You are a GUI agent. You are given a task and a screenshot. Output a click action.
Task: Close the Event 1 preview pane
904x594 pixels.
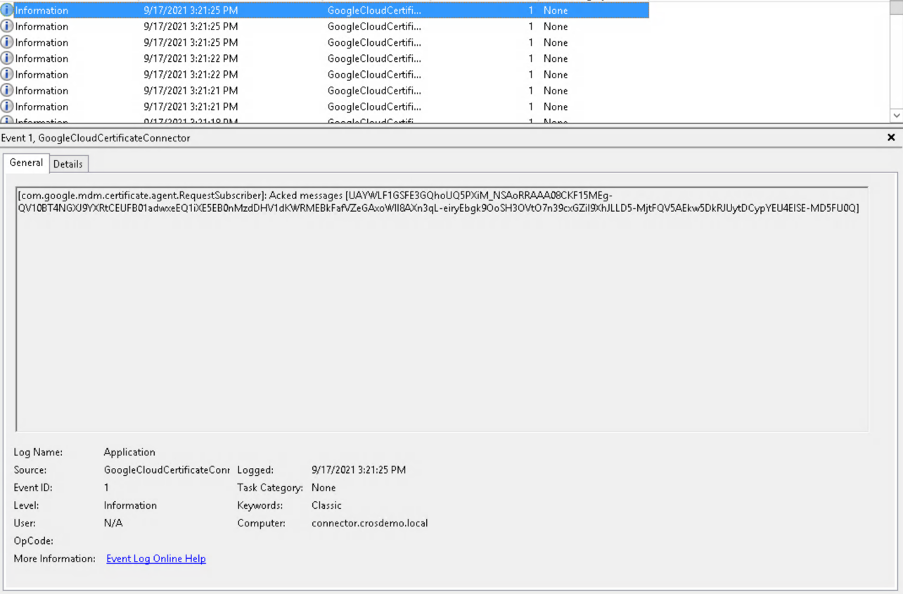(x=891, y=138)
